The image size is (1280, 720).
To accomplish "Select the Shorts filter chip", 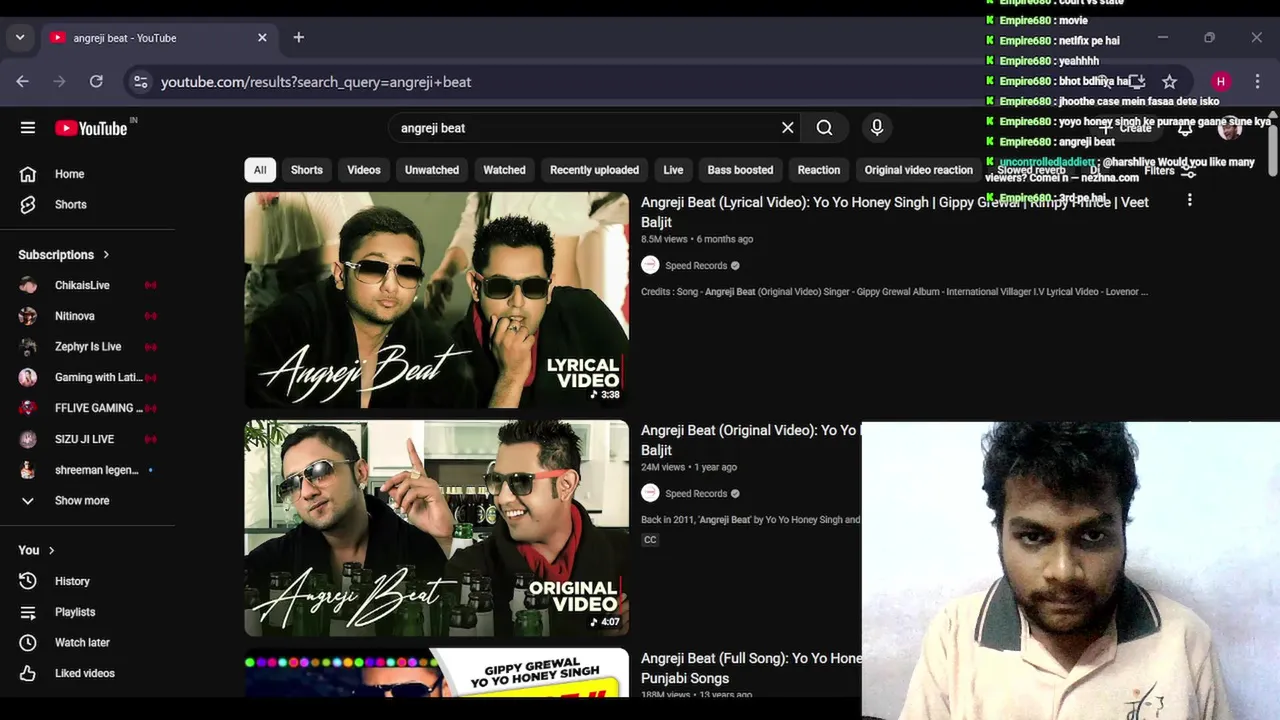I will click(x=307, y=170).
